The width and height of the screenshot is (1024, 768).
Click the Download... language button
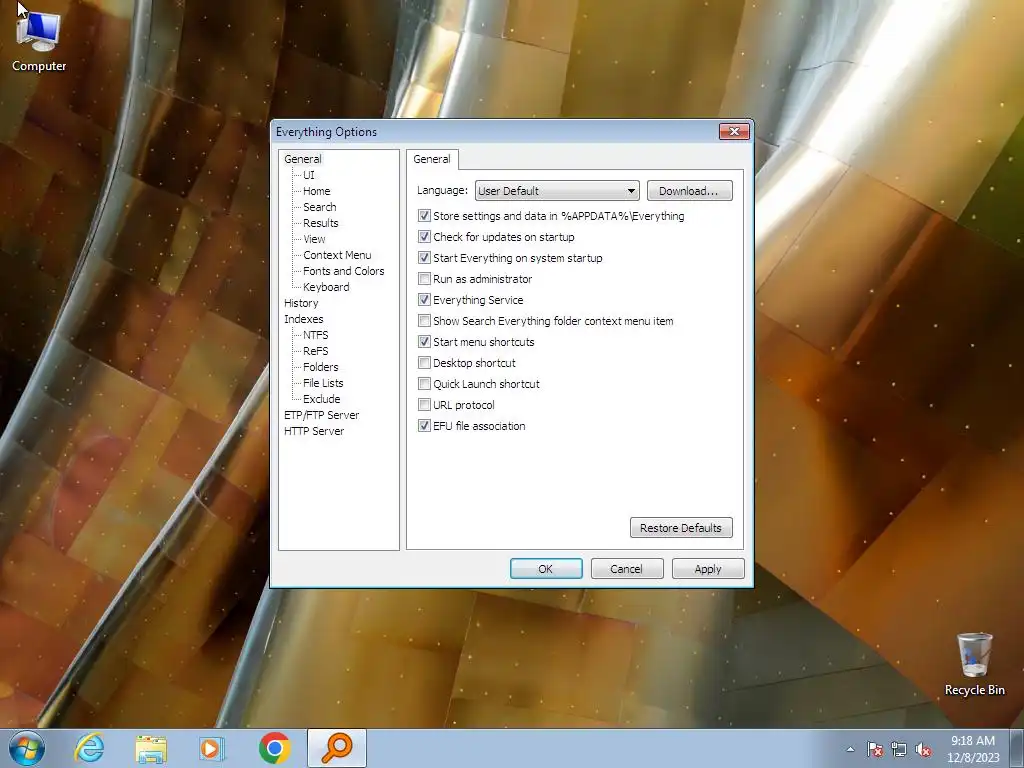[690, 191]
